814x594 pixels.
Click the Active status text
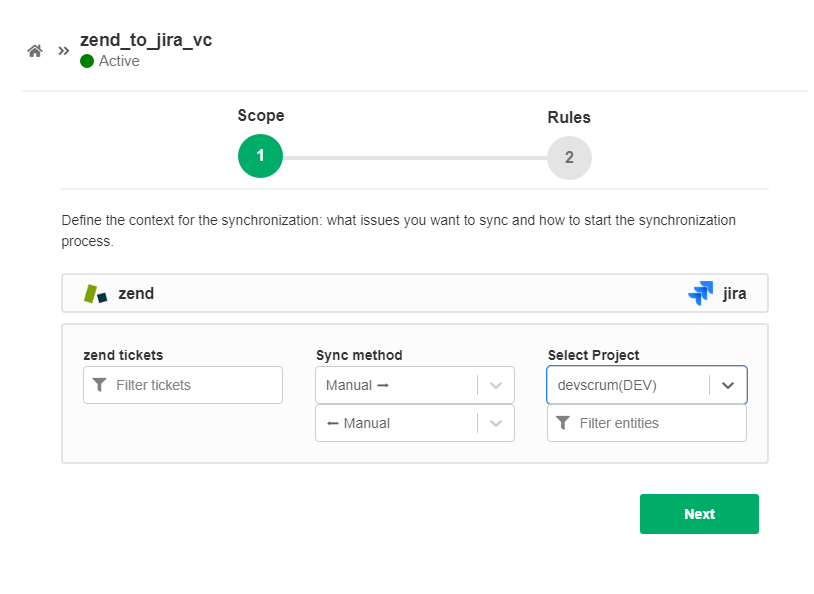click(x=119, y=61)
